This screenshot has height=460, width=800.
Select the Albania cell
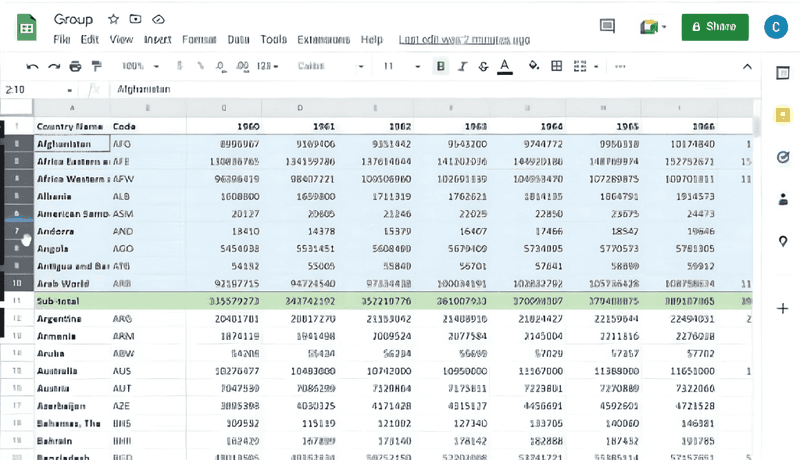point(72,196)
